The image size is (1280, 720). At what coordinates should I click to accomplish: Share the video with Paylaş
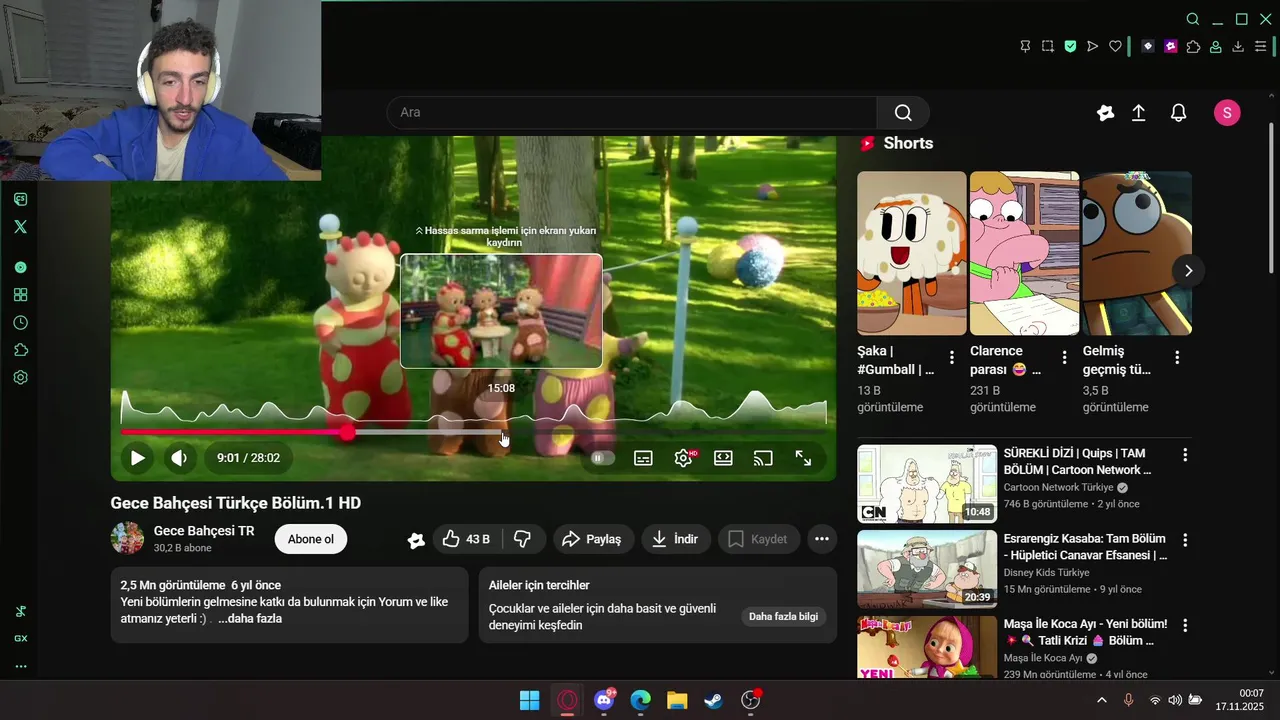(x=592, y=539)
